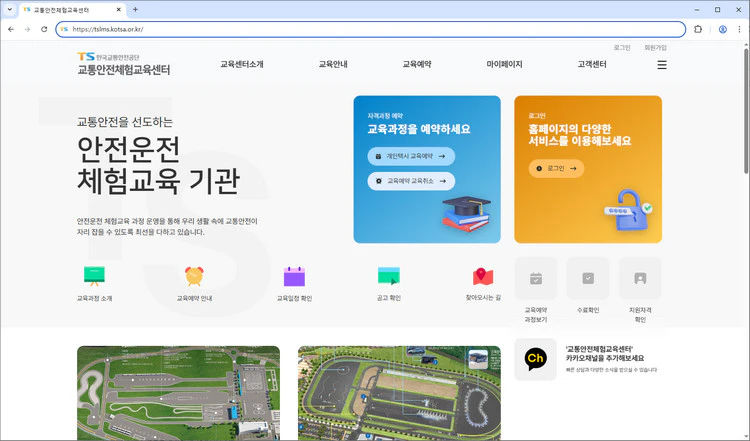Open the hamburger menu icon
Viewport: 750px width, 441px height.
click(x=662, y=65)
